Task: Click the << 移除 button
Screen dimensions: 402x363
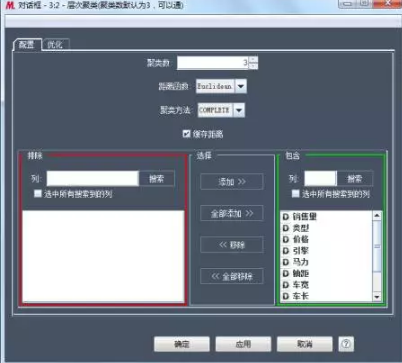Action: [x=232, y=245]
